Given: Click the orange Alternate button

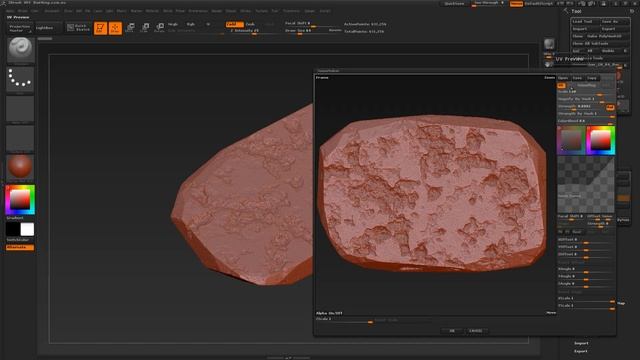Looking at the screenshot, I should pos(20,247).
